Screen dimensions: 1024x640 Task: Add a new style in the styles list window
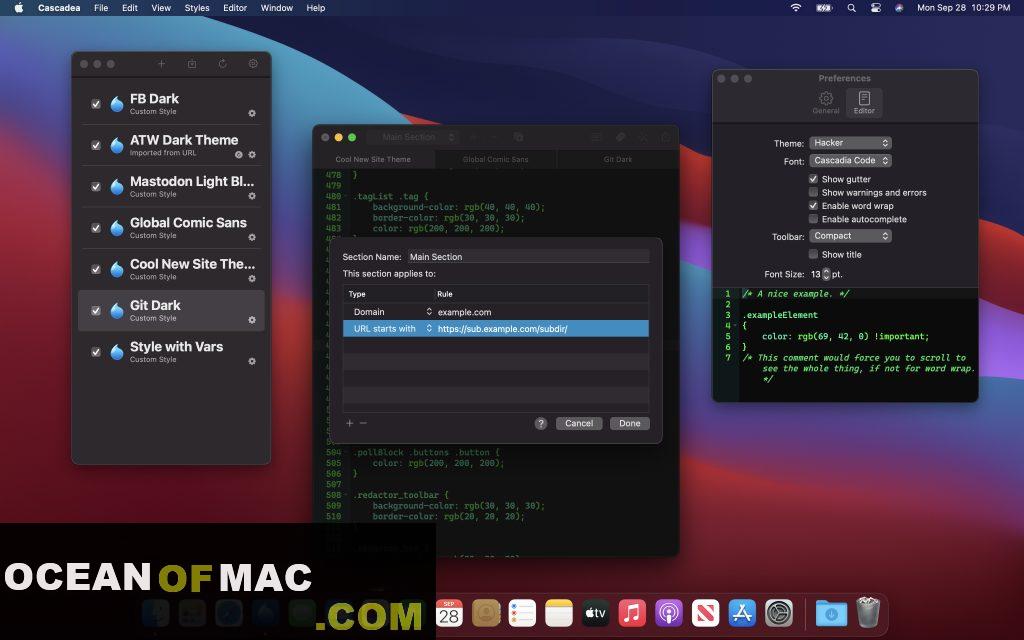161,64
